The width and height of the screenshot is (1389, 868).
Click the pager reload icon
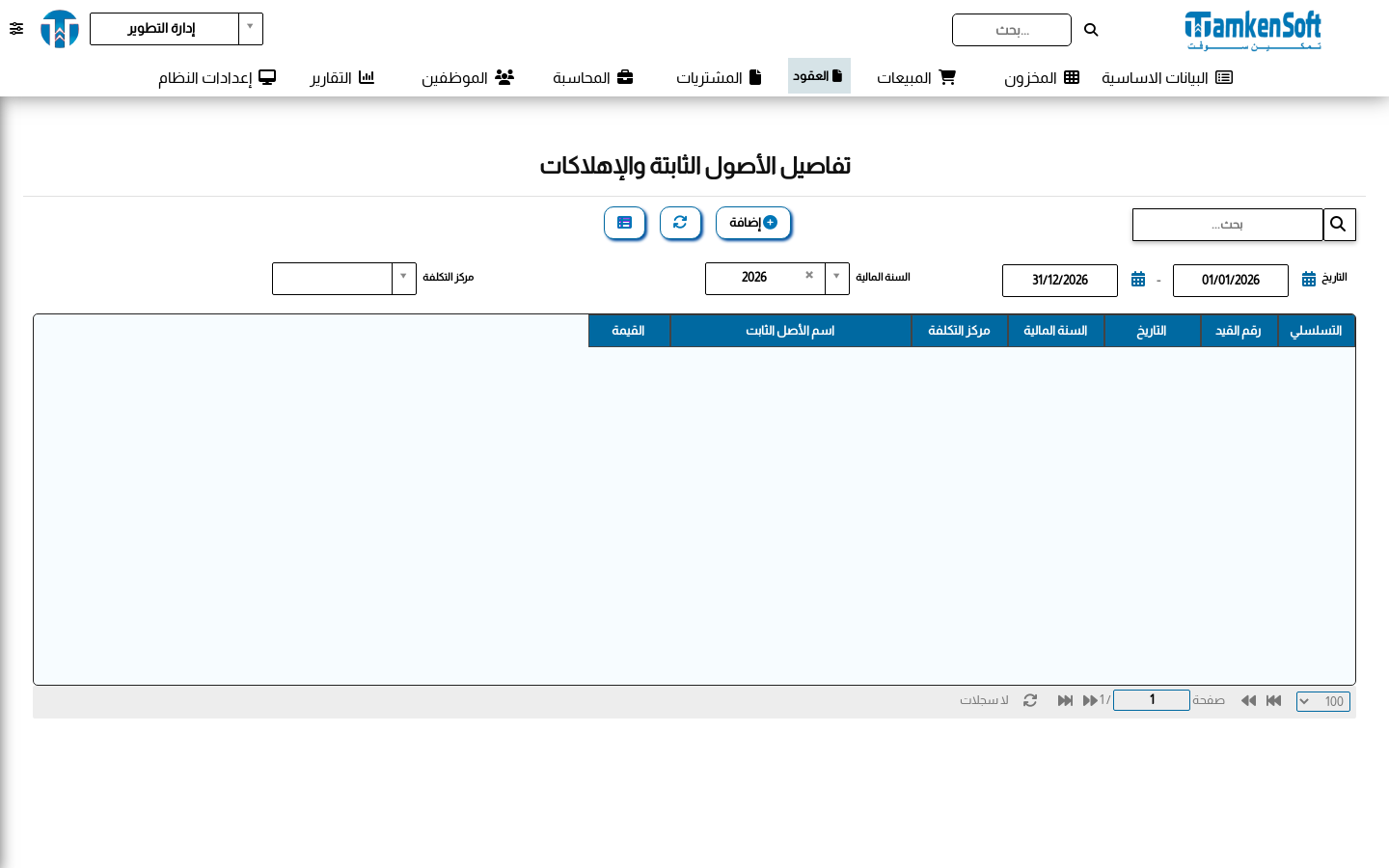coord(1030,700)
